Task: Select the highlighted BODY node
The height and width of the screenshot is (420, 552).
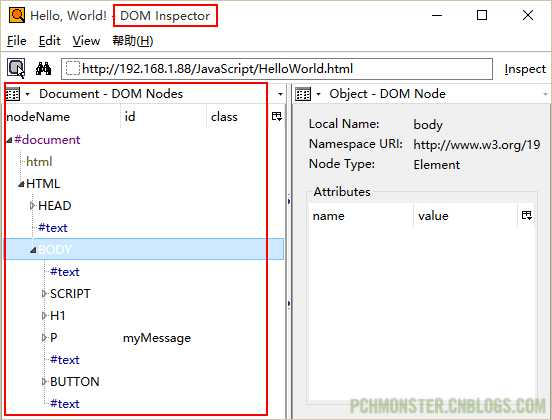Action: pos(144,250)
